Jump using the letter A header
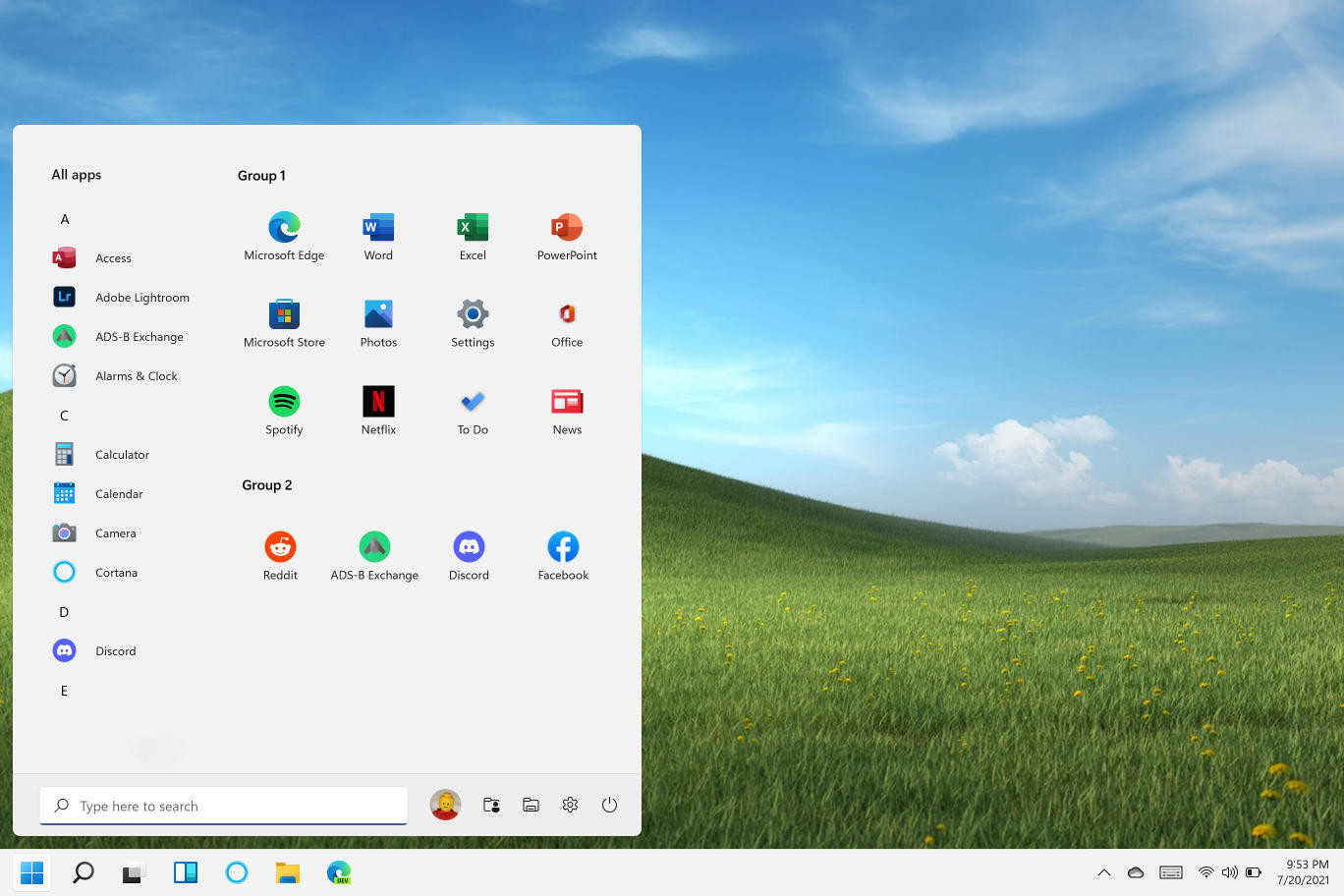 pos(65,219)
